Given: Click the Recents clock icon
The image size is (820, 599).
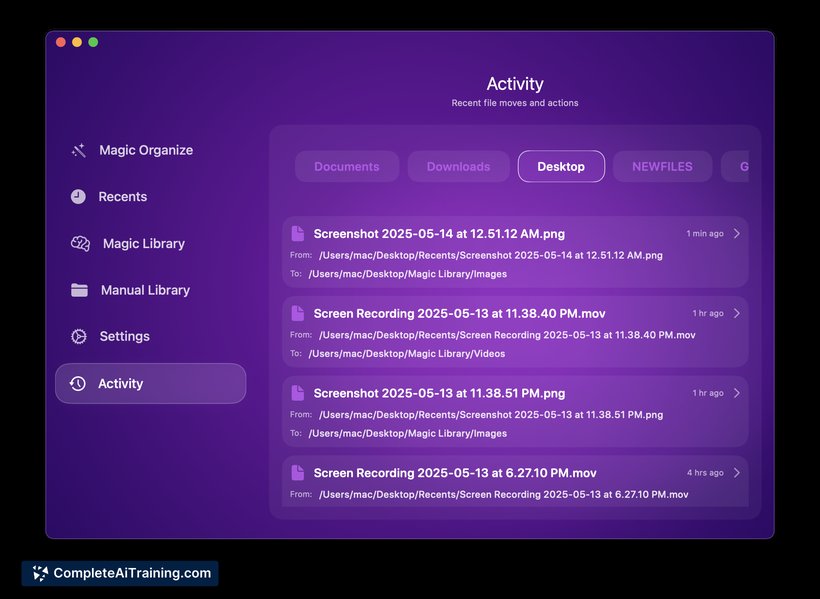Looking at the screenshot, I should [78, 197].
